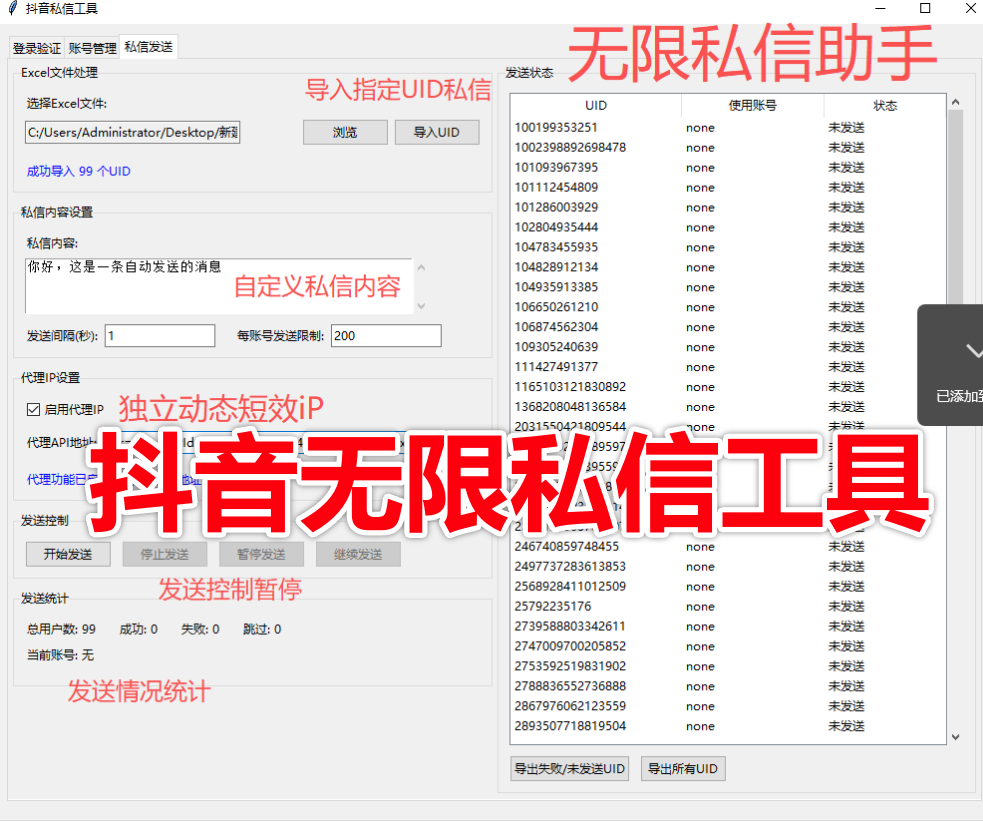This screenshot has height=821, width=983.
Task: Start sending with the 开始发送 button
Action: pyautogui.click(x=67, y=553)
